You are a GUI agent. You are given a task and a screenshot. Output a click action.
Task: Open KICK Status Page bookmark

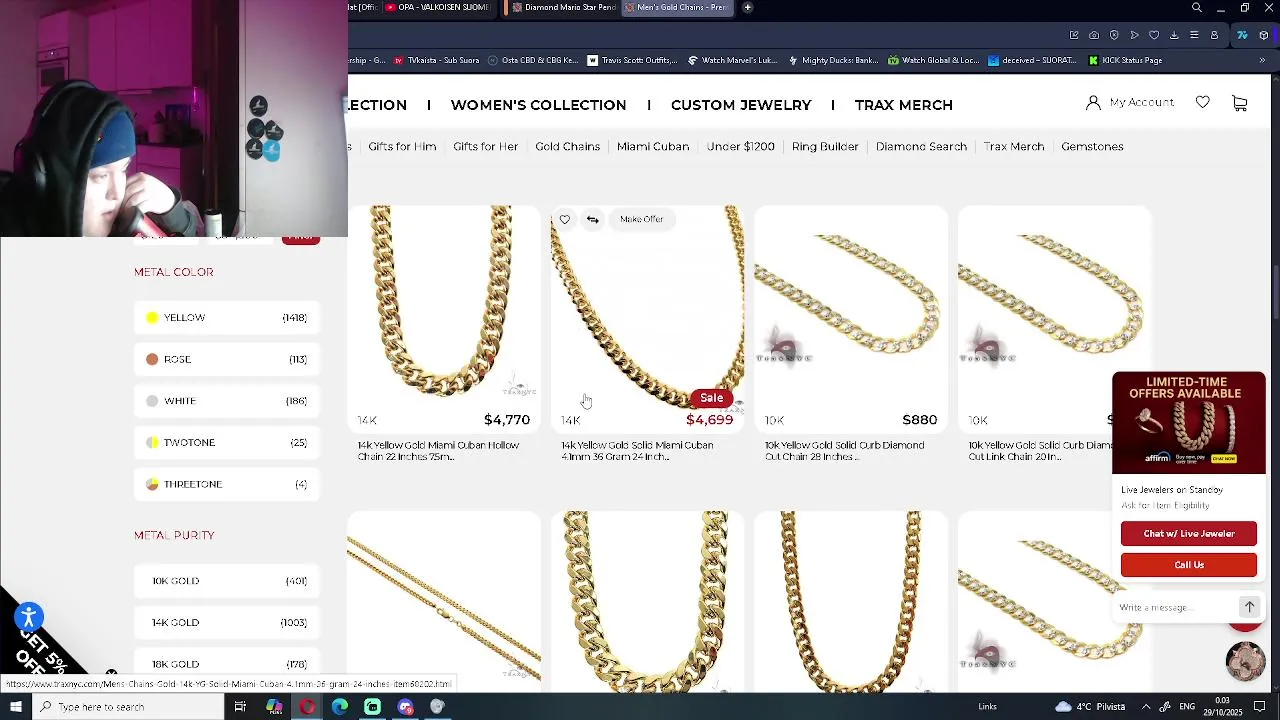point(1125,60)
